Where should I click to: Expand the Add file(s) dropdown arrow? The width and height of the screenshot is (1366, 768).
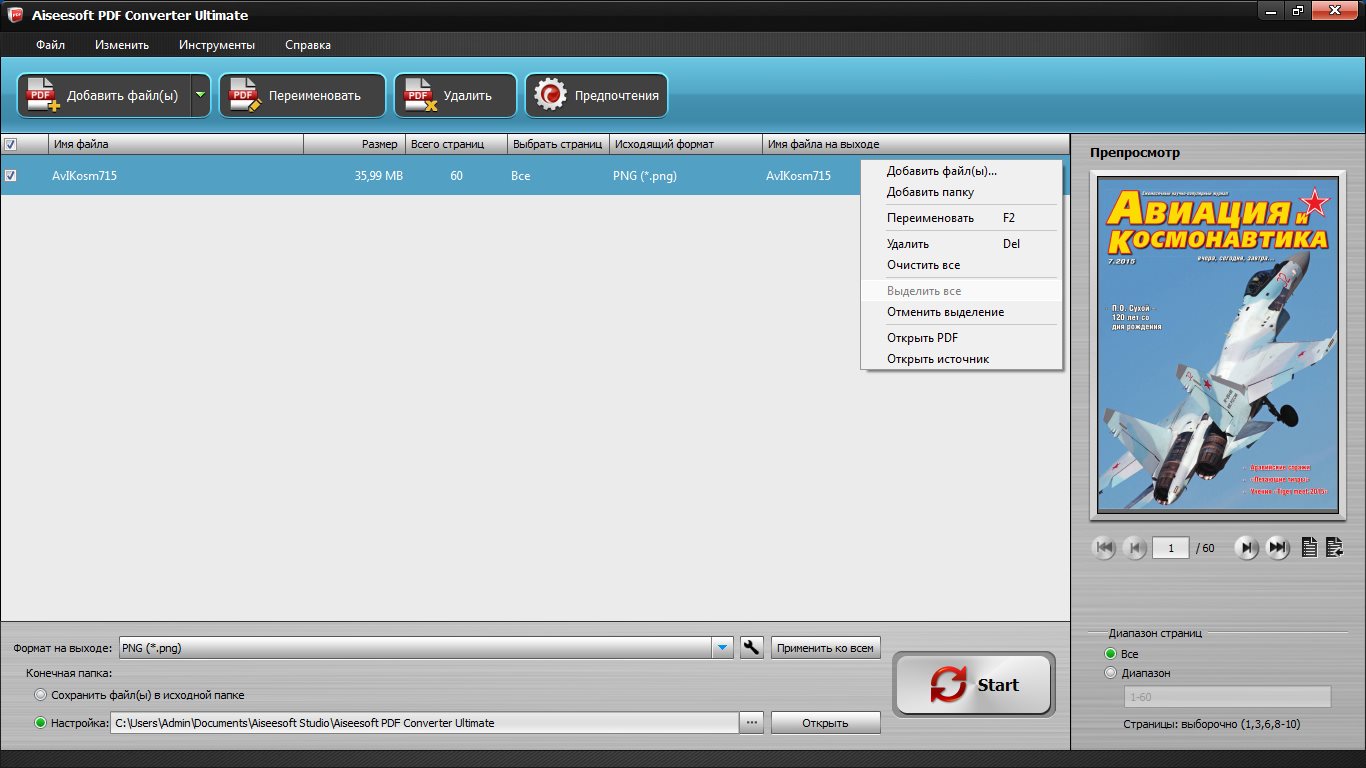[x=200, y=96]
